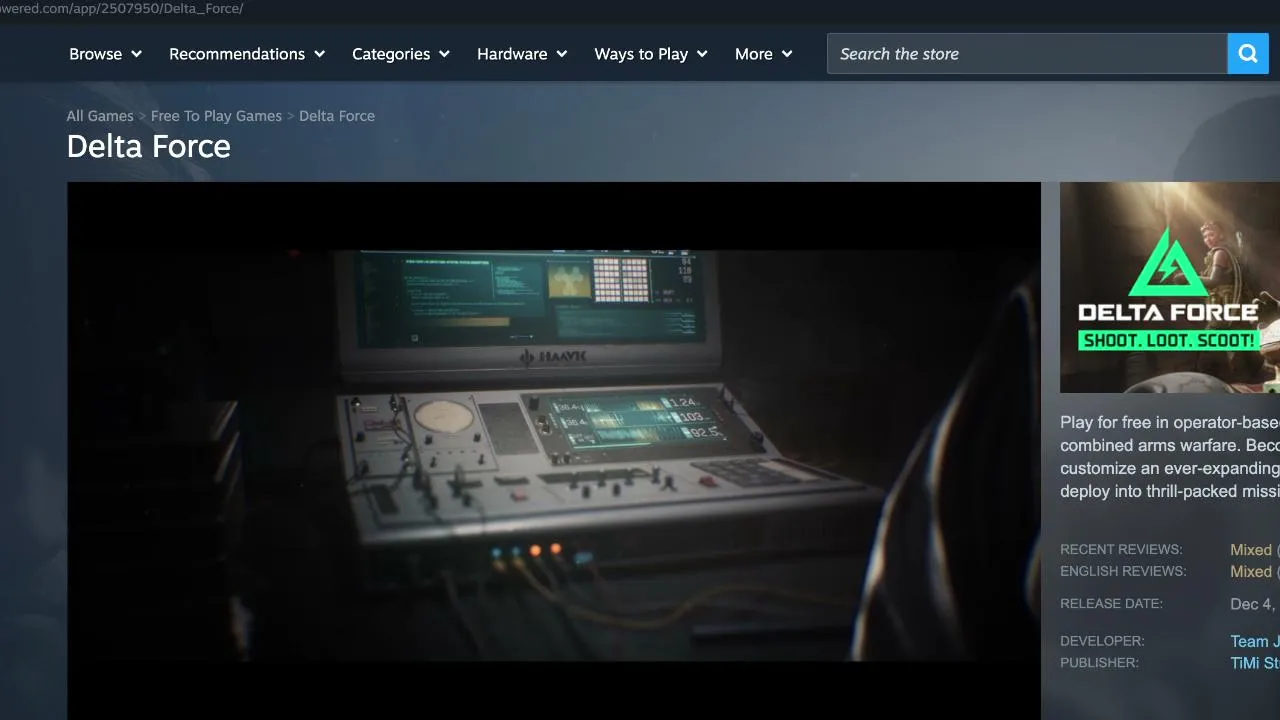Open the Categories dropdown
Screen dimensions: 1280x720
point(401,54)
